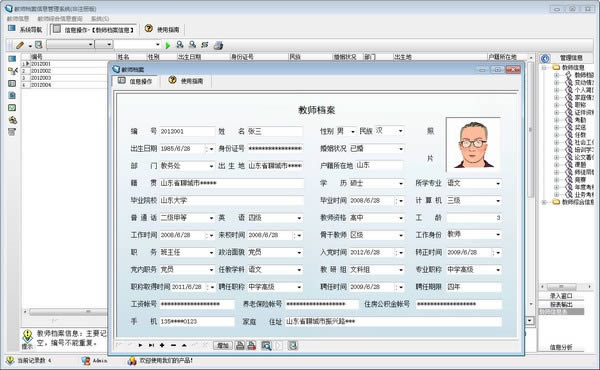Click the 报表输出 button in right panel

(561, 305)
